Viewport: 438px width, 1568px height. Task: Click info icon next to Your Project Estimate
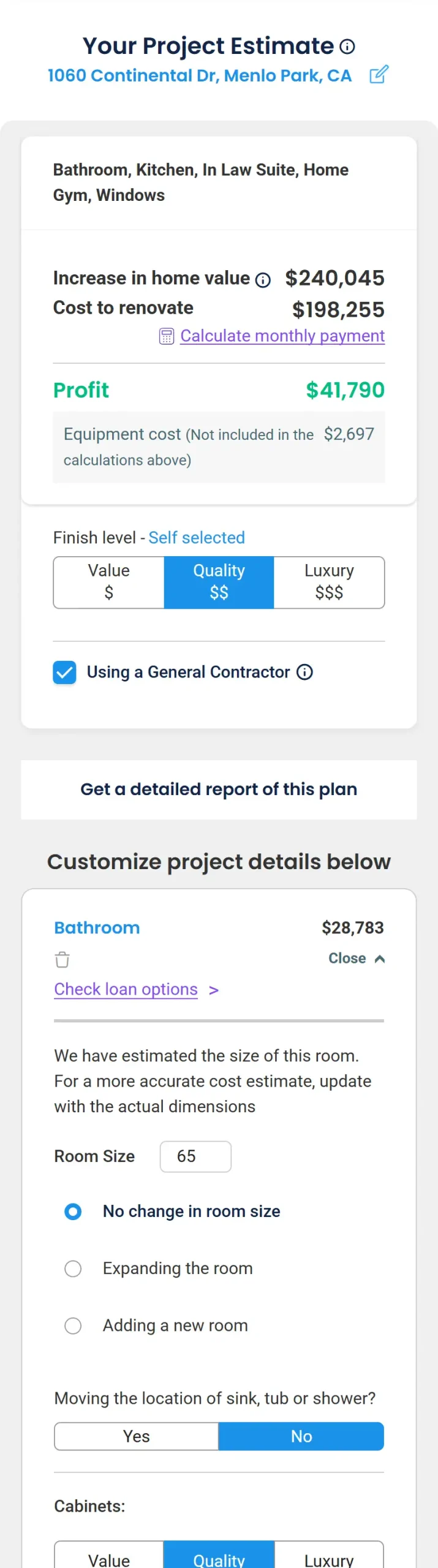[347, 47]
